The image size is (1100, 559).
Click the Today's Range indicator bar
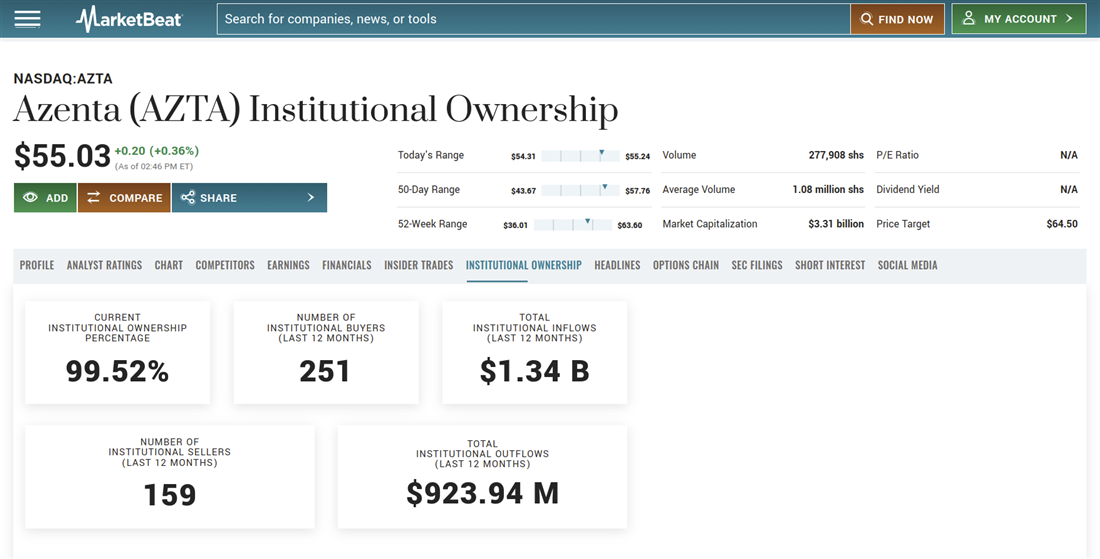tap(582, 156)
